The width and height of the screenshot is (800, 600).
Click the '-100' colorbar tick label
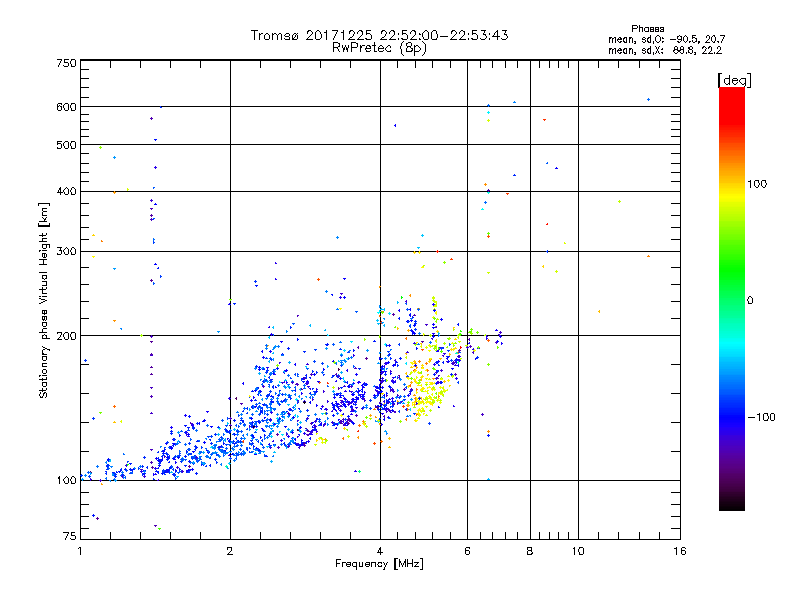[x=761, y=417]
